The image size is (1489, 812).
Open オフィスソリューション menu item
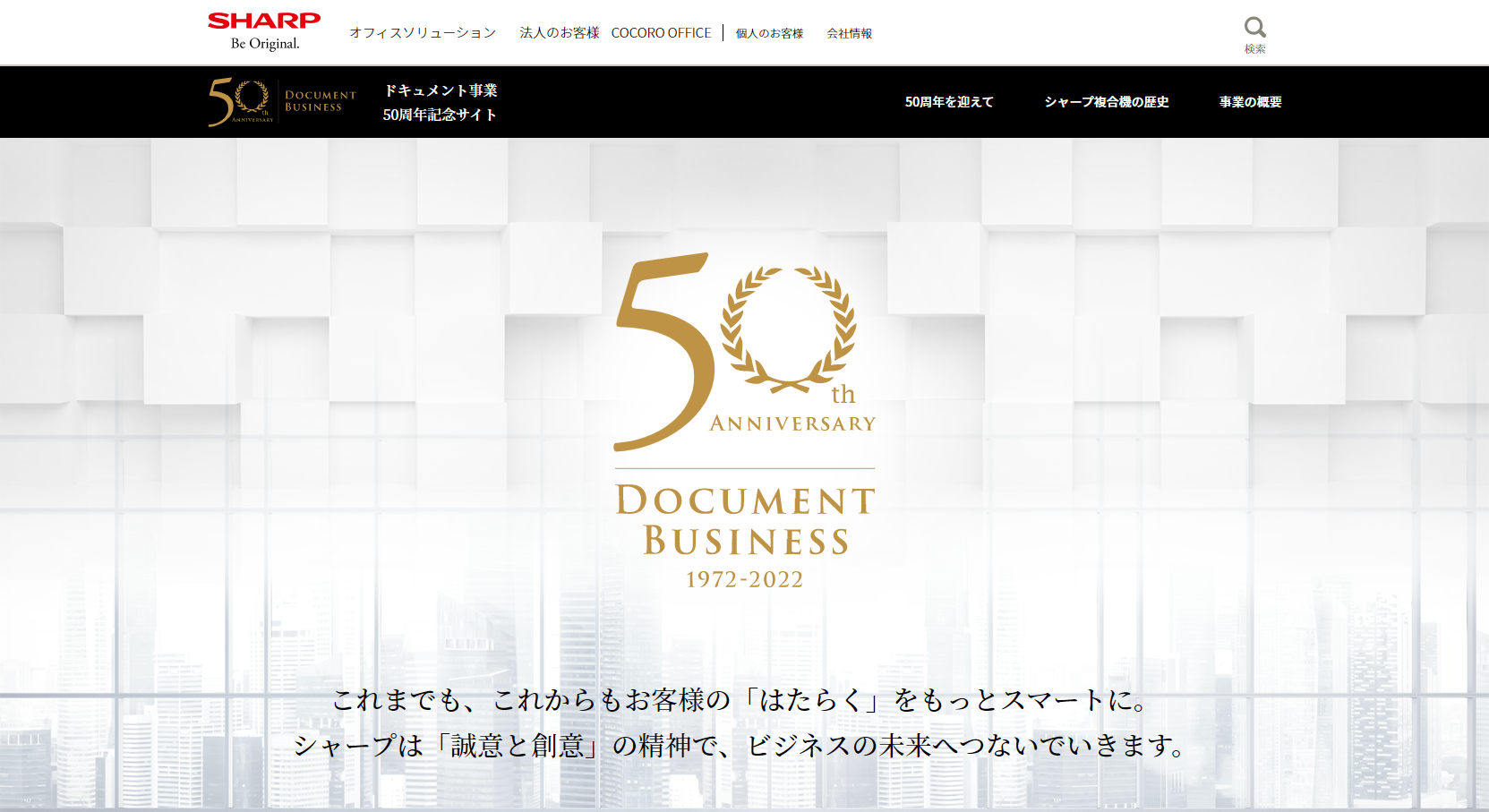point(423,33)
